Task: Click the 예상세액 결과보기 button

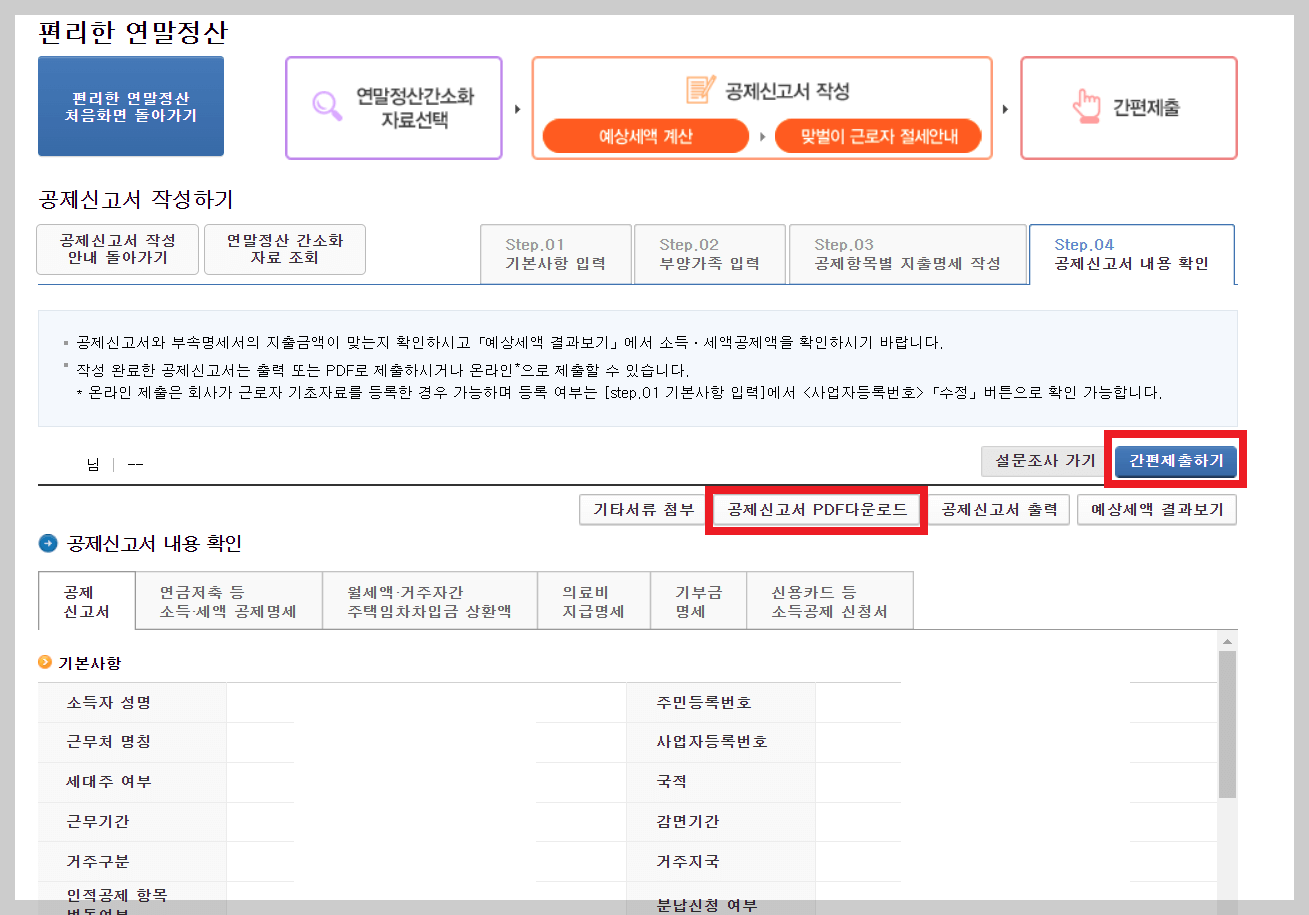Action: 1157,509
